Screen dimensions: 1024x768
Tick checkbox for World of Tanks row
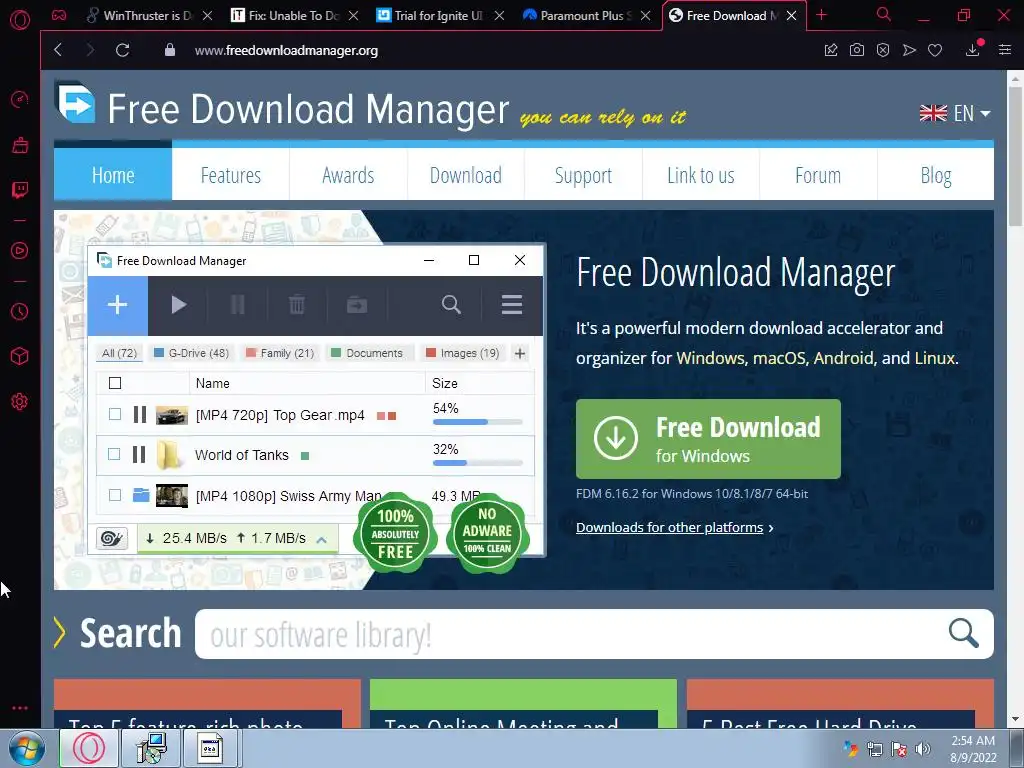[x=114, y=454]
